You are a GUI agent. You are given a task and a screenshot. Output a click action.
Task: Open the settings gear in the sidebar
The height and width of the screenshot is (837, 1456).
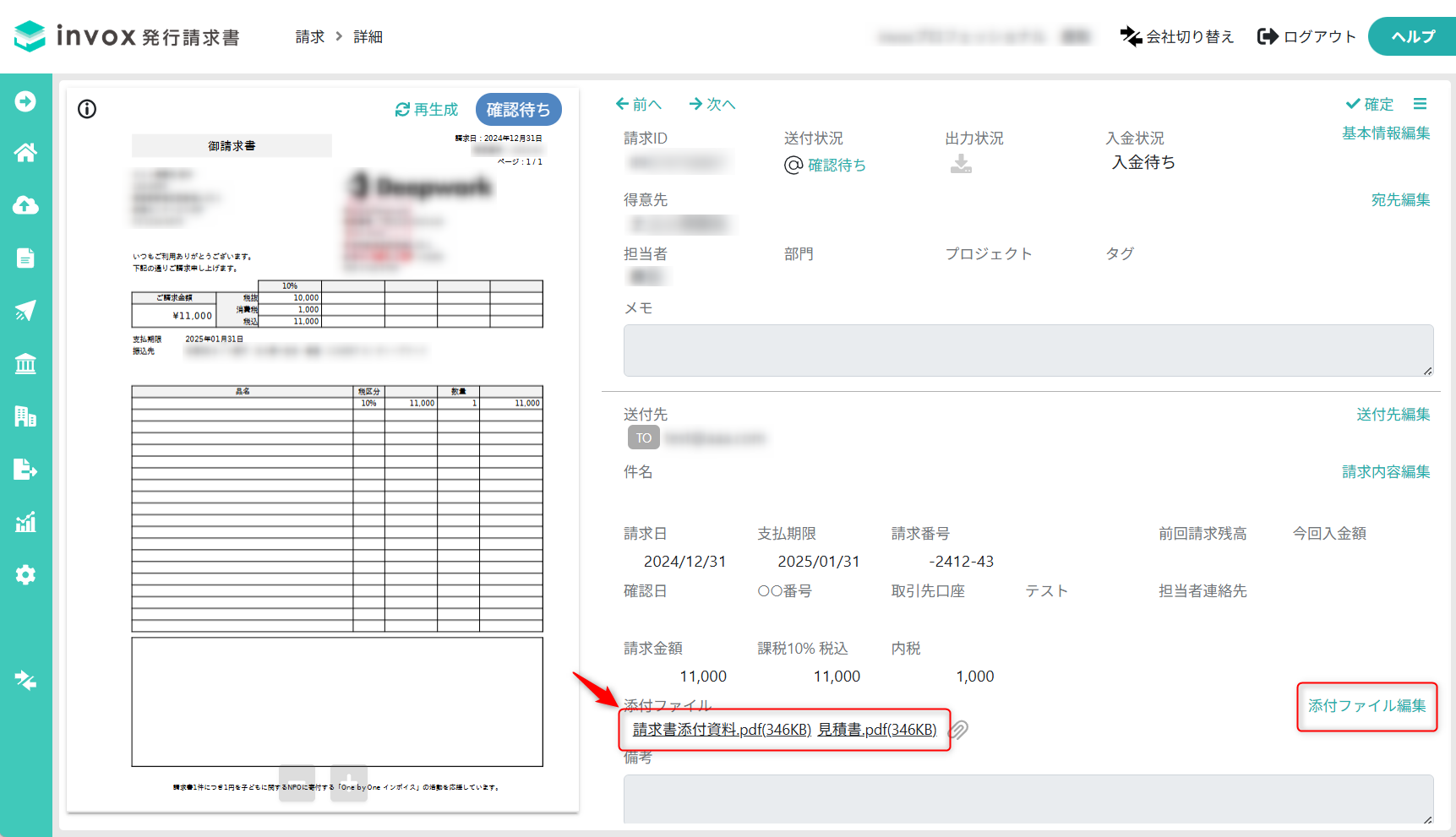point(25,574)
